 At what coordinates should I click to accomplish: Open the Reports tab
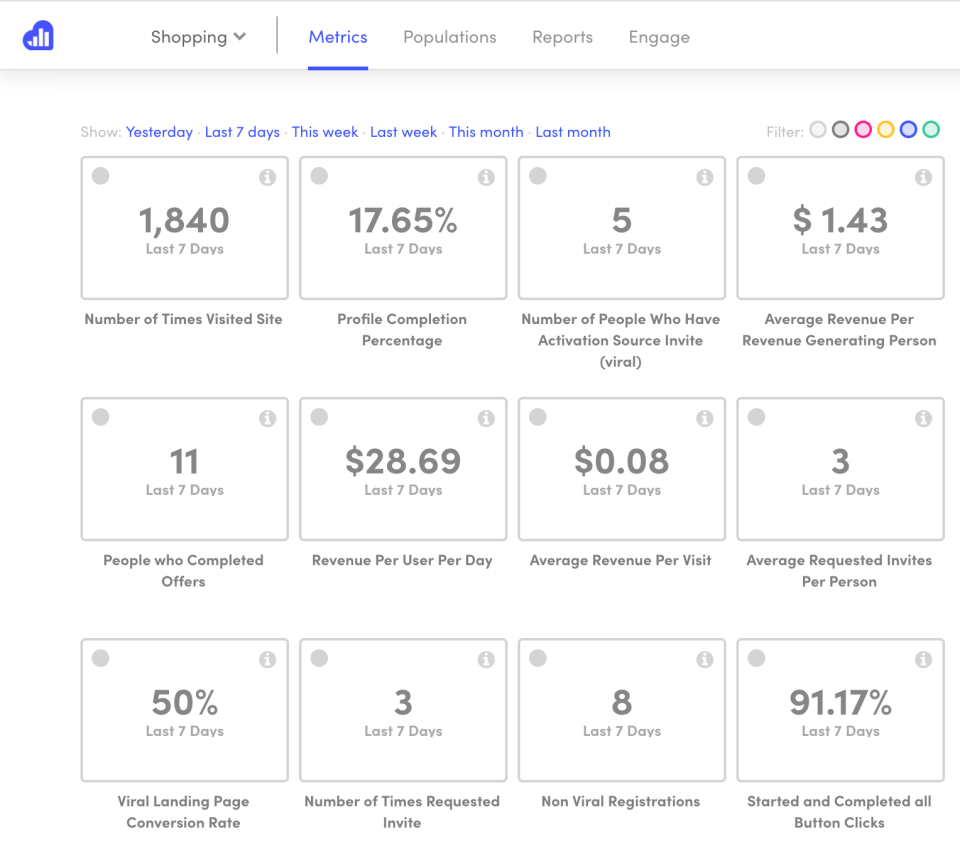(x=562, y=37)
